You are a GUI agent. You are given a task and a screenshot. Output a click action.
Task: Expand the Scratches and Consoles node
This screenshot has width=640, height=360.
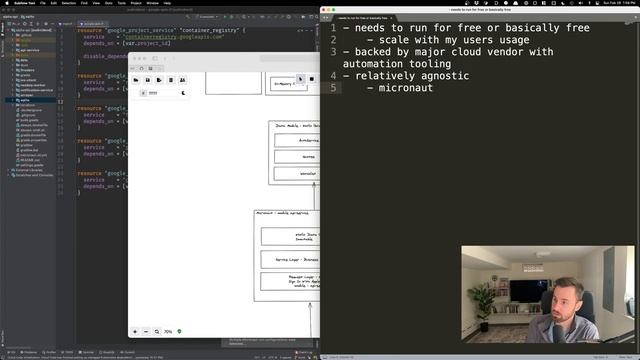click(9, 175)
